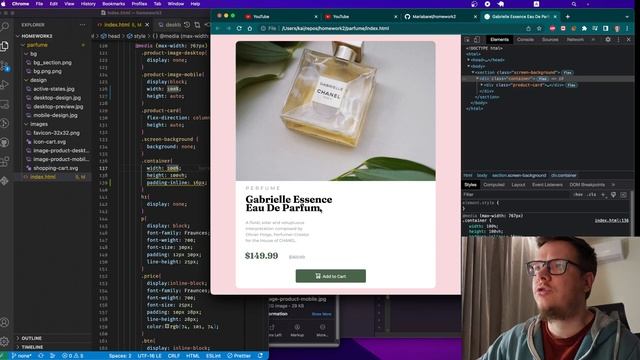The width and height of the screenshot is (640, 360).
Task: Click Show More in the Finder preview
Action: [x=321, y=314]
